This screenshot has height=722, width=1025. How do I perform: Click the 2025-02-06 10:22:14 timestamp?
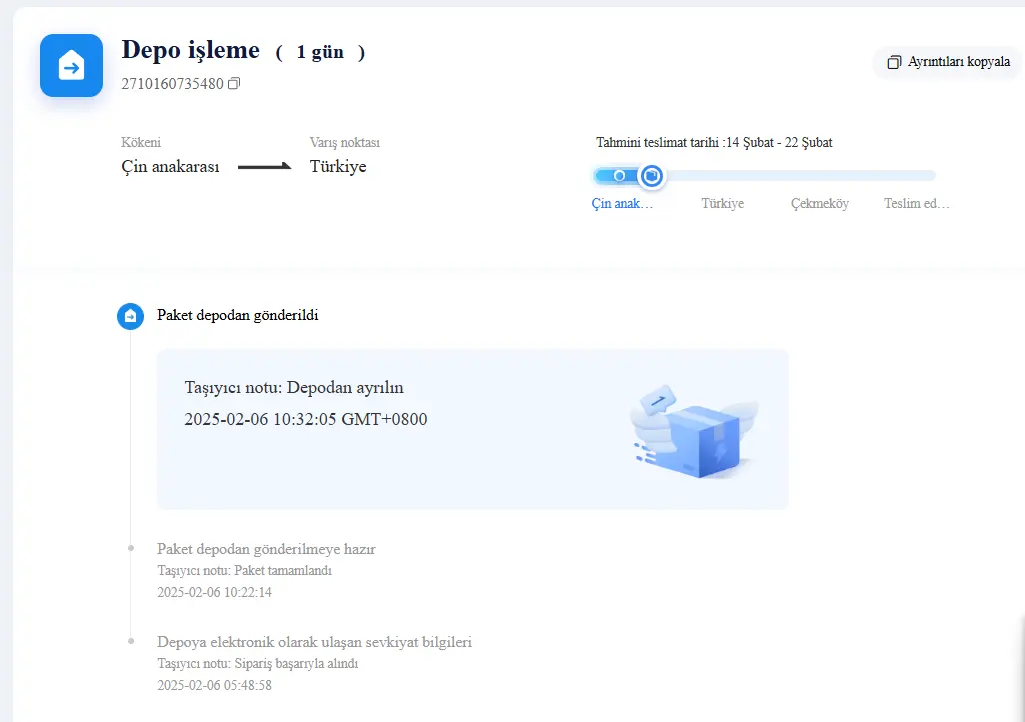(214, 593)
